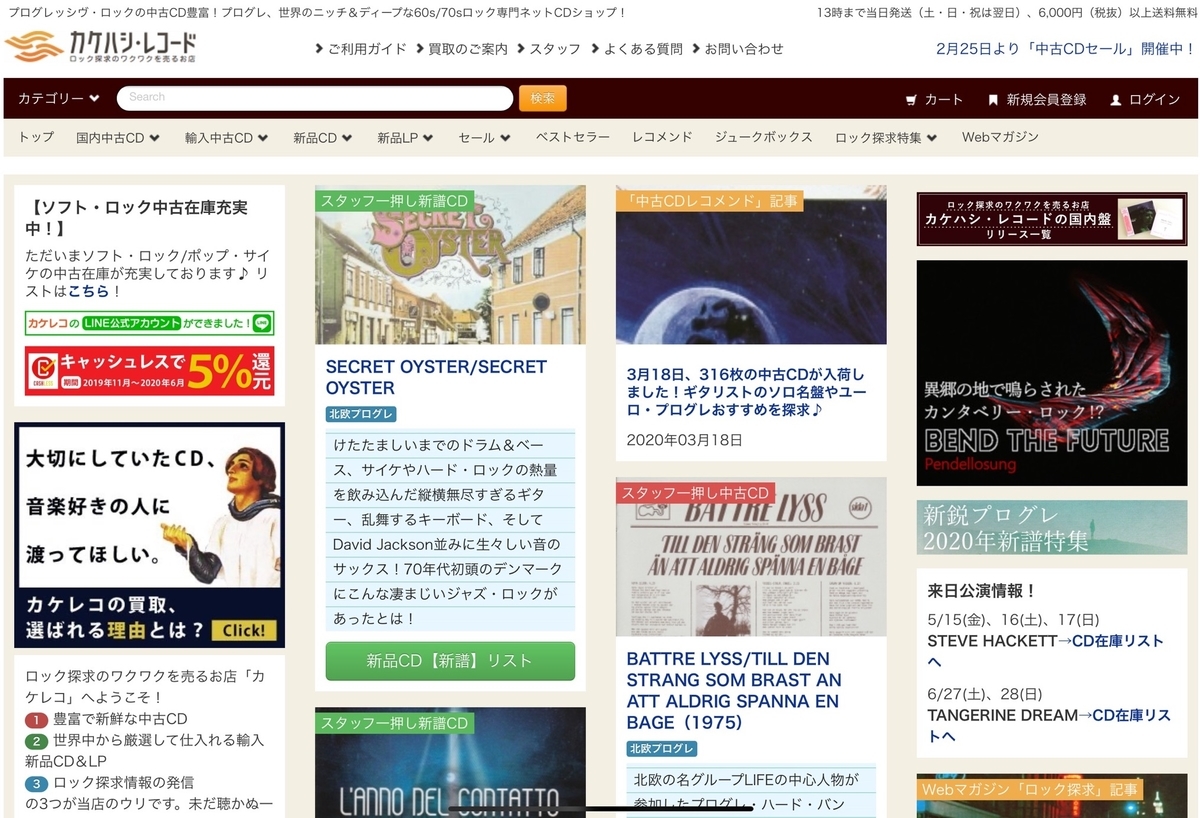Click 北欧プログレ tag under Secret Oyster

361,414
